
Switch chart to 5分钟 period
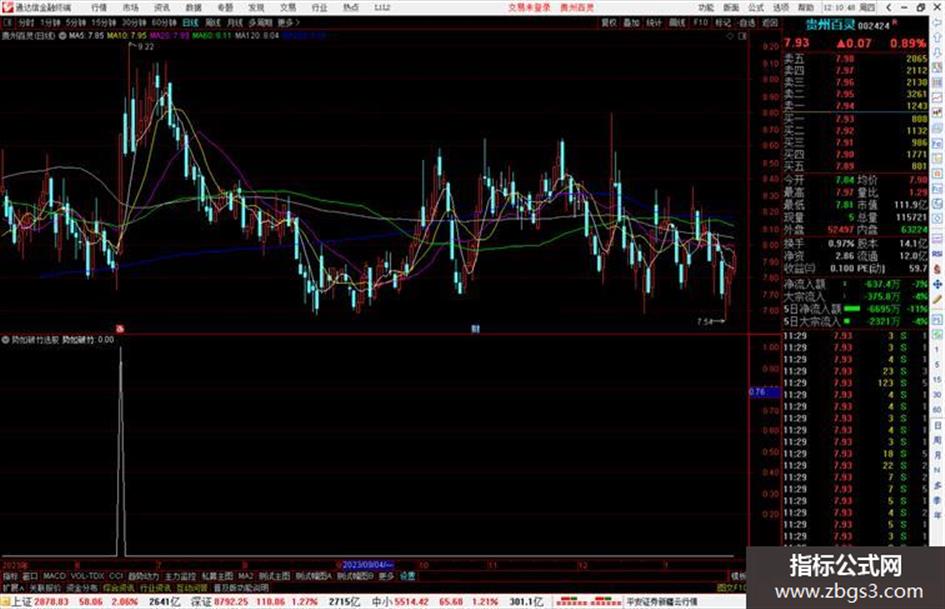pyautogui.click(x=75, y=22)
